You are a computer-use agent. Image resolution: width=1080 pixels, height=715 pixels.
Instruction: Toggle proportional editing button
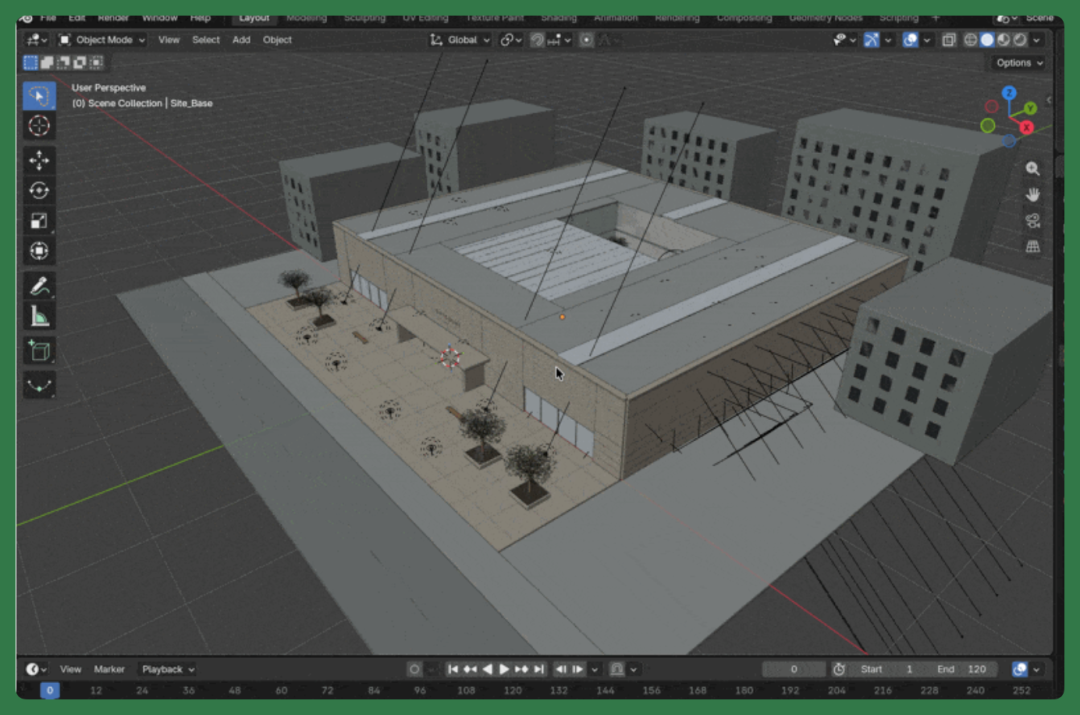pyautogui.click(x=586, y=40)
